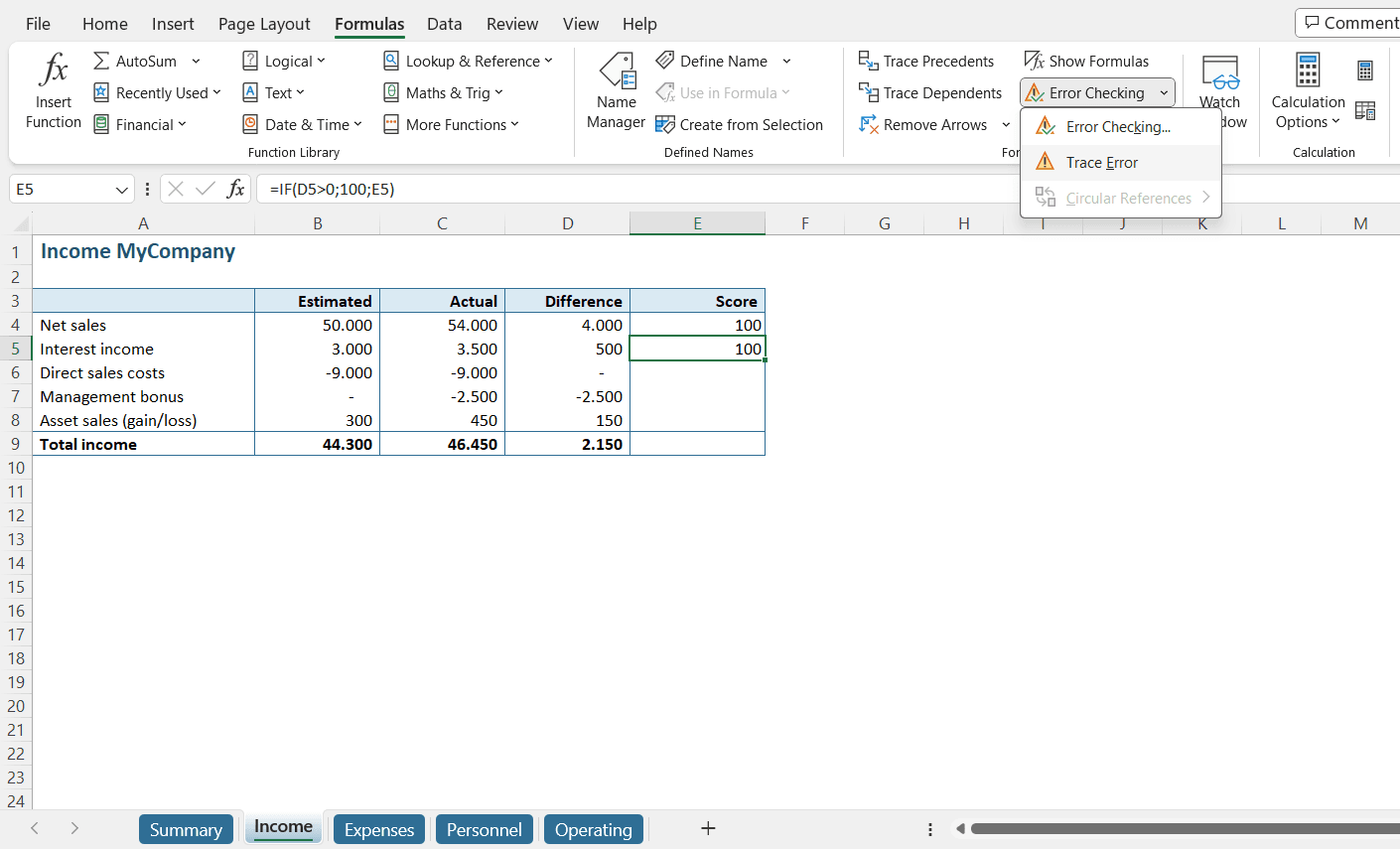Add a new sheet with plus button
The height and width of the screenshot is (850, 1400).
708,828
